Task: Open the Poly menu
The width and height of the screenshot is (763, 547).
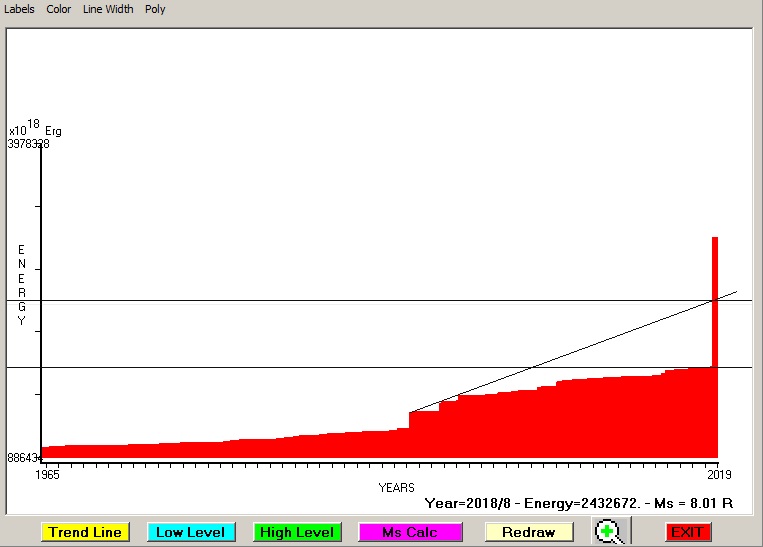Action: point(155,9)
